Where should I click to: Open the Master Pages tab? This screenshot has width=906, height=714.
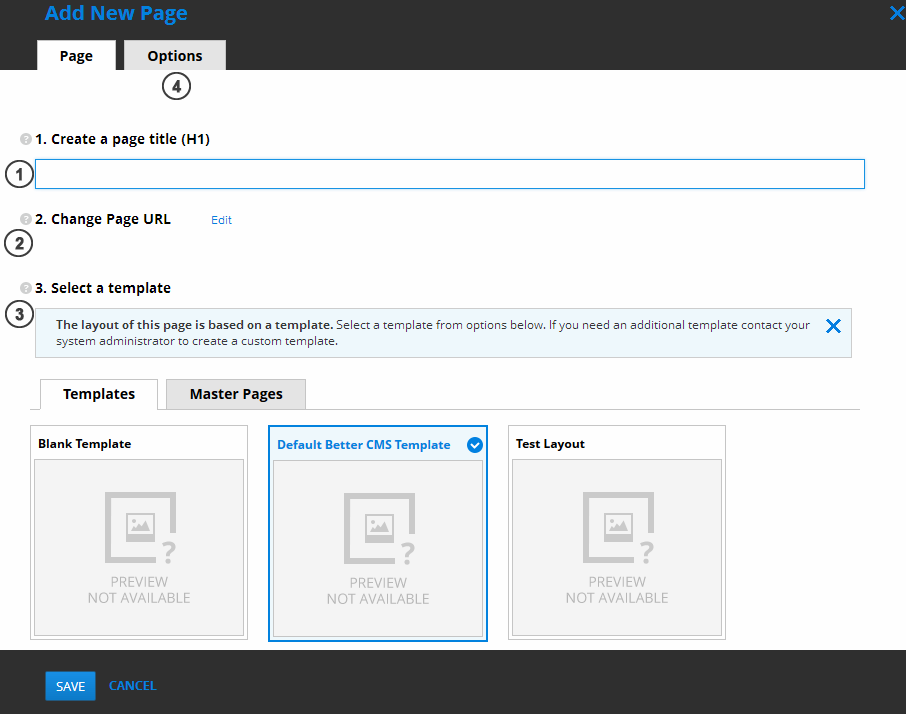[x=235, y=394]
